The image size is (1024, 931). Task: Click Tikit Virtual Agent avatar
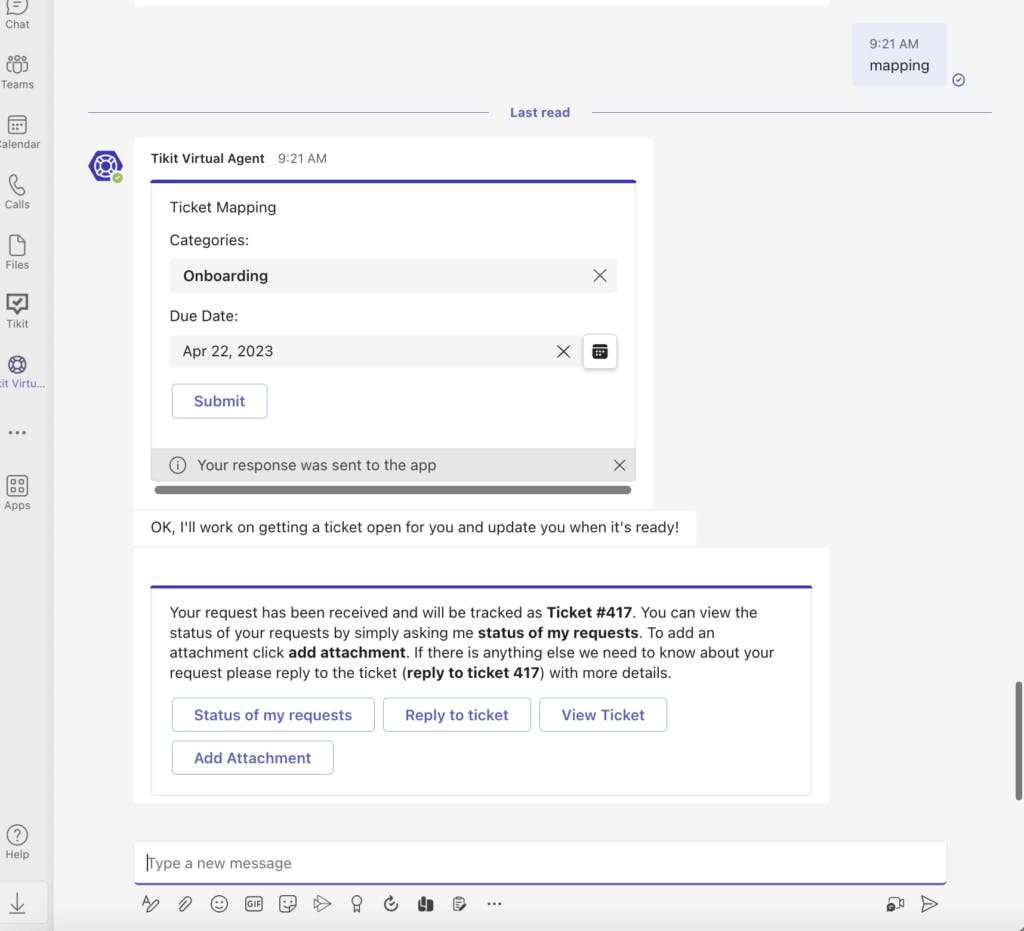point(105,166)
